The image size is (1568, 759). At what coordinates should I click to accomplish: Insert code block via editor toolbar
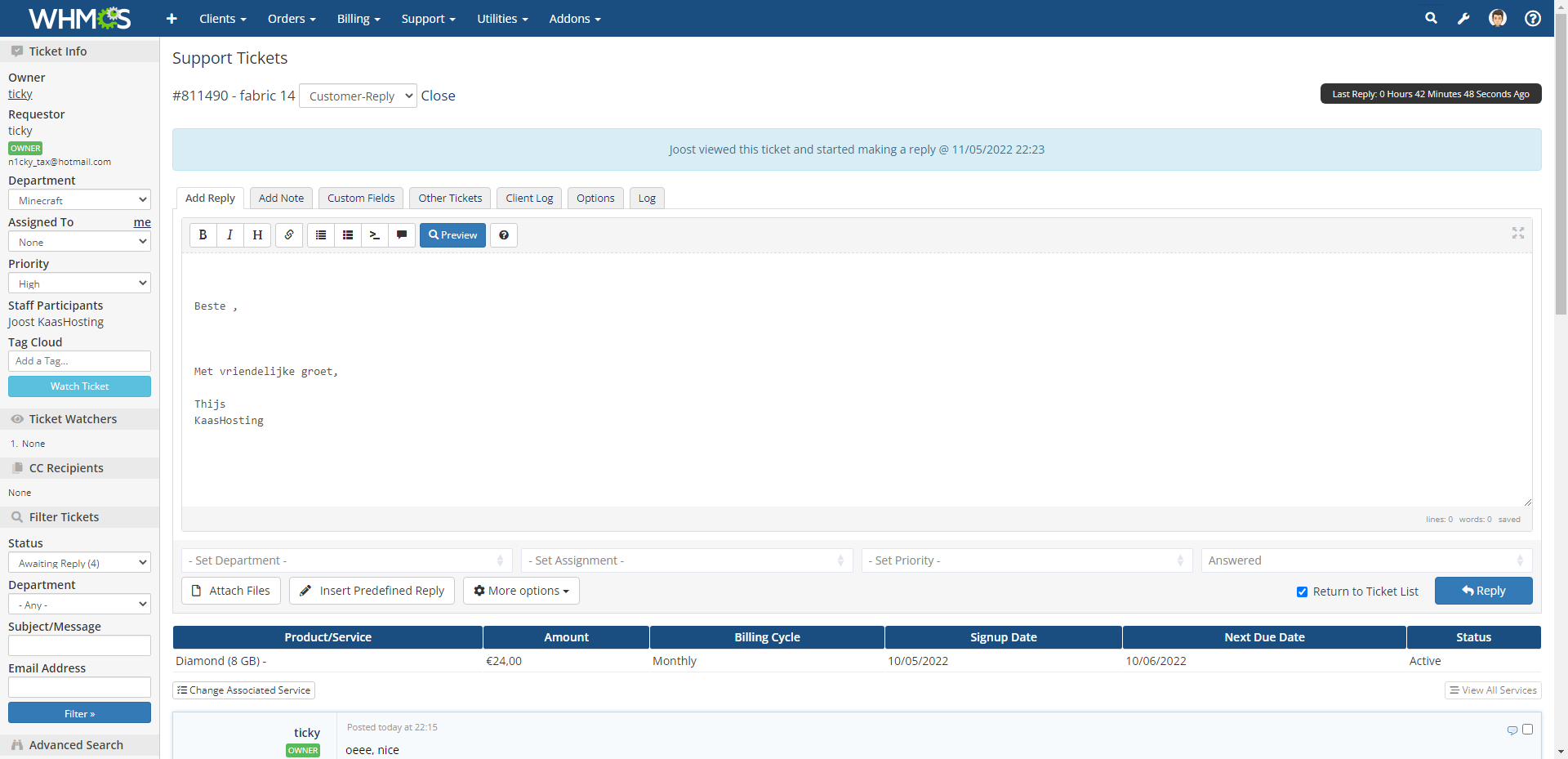[x=375, y=235]
